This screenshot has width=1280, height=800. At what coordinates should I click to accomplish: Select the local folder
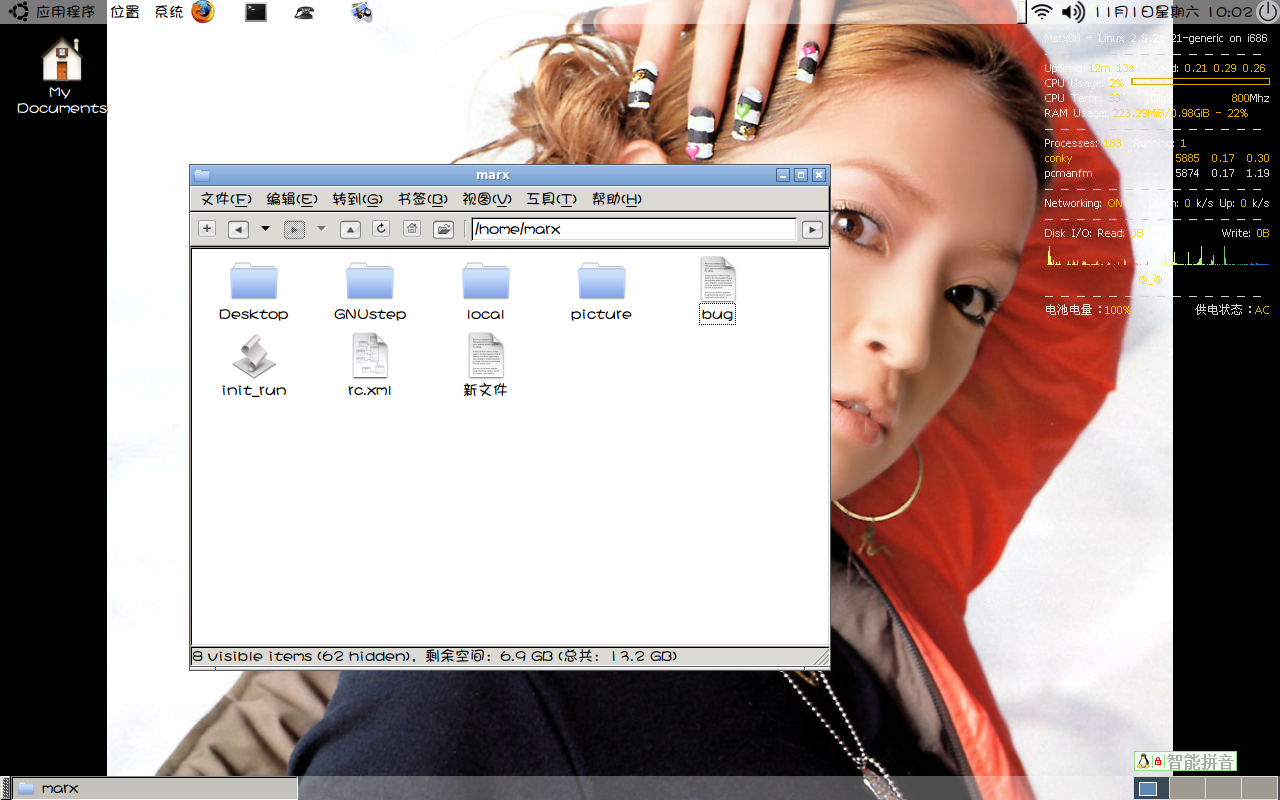(486, 291)
